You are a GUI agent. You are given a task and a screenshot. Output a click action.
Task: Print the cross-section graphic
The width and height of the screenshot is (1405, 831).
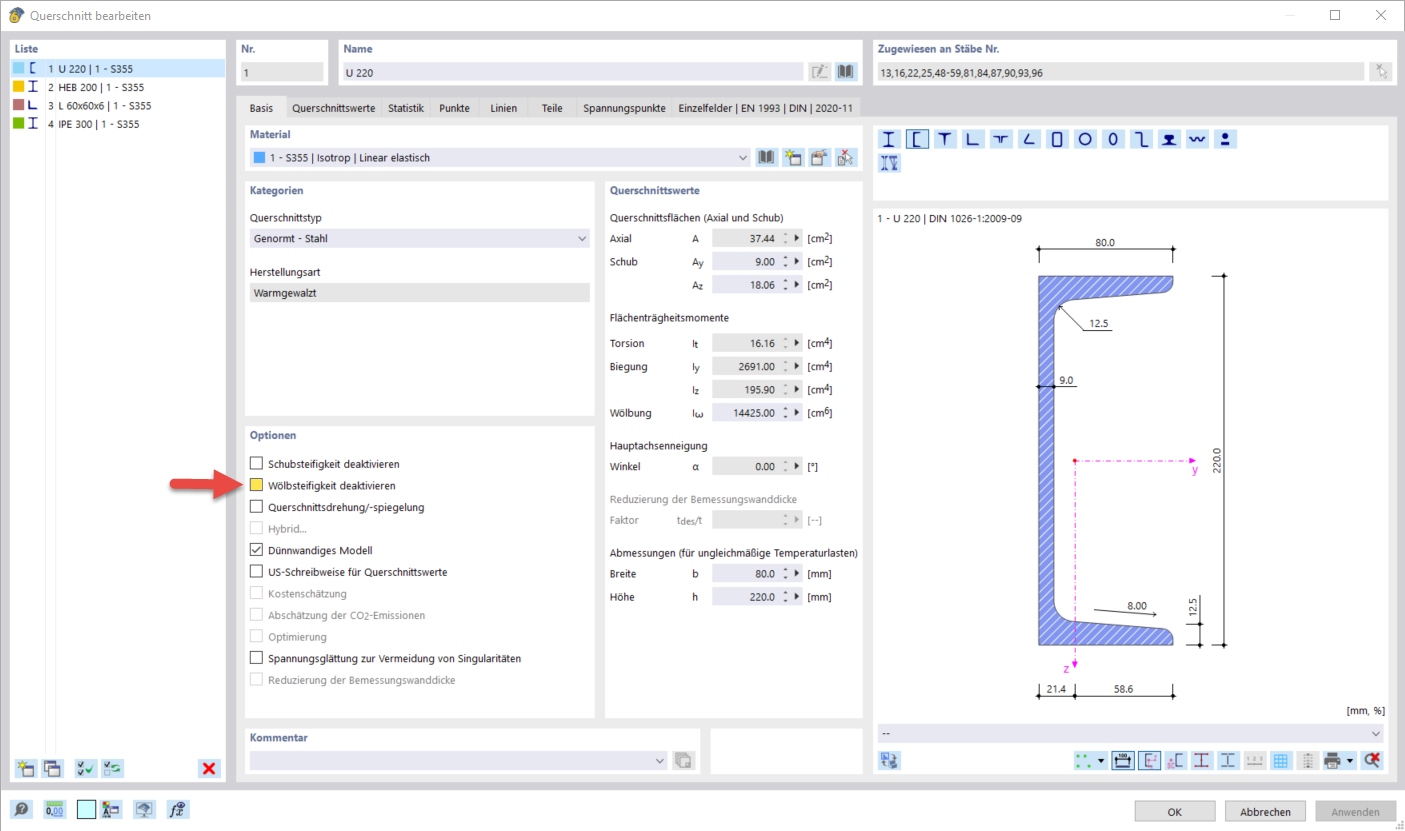click(x=1332, y=761)
